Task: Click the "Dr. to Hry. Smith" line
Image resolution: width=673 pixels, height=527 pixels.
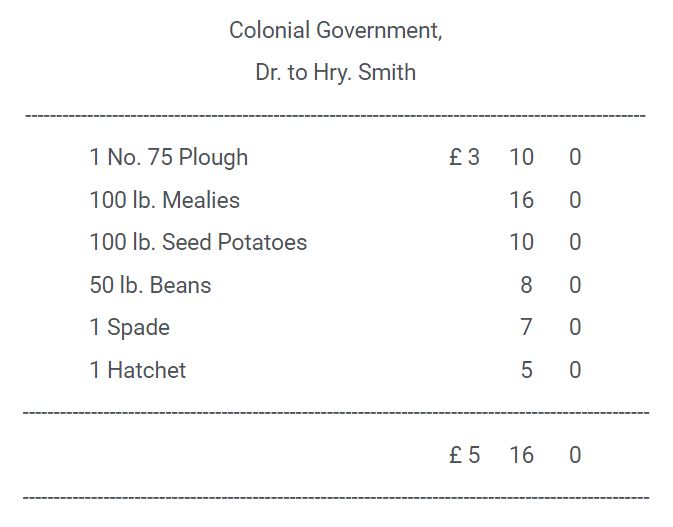Action: [x=335, y=73]
